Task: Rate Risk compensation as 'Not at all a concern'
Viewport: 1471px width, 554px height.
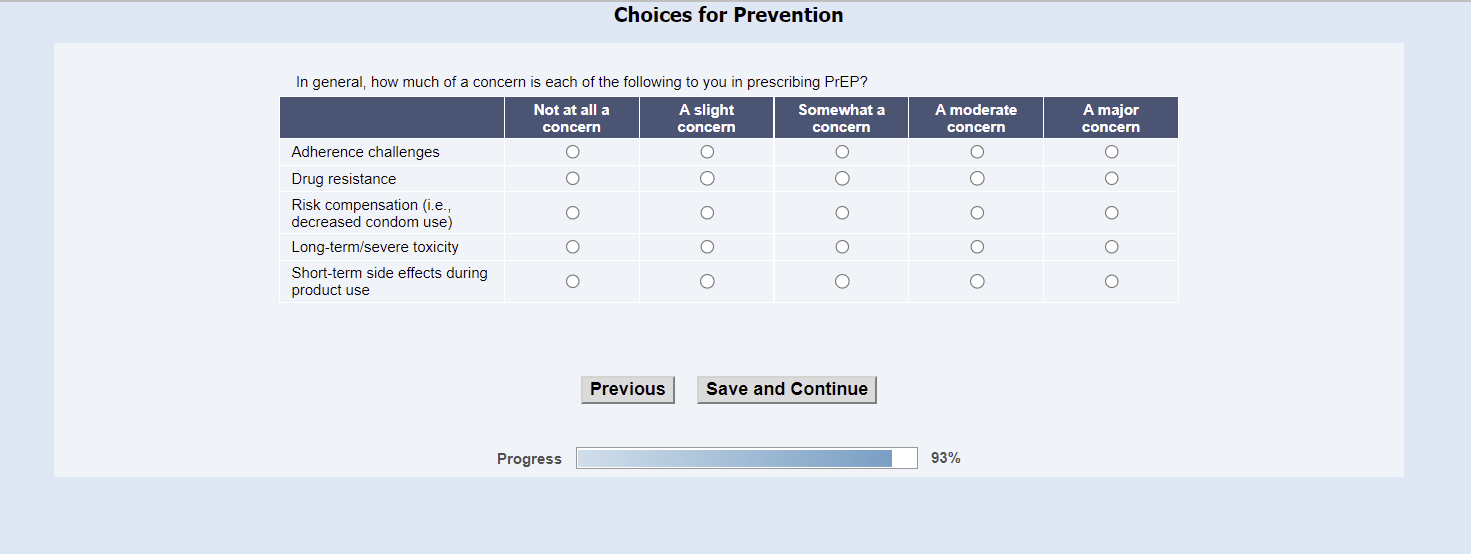Action: click(x=572, y=213)
